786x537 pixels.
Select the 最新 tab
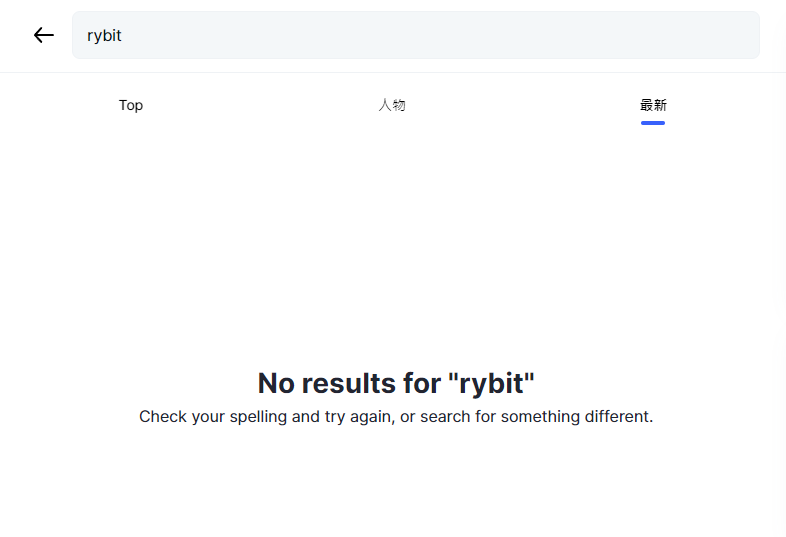pyautogui.click(x=653, y=105)
